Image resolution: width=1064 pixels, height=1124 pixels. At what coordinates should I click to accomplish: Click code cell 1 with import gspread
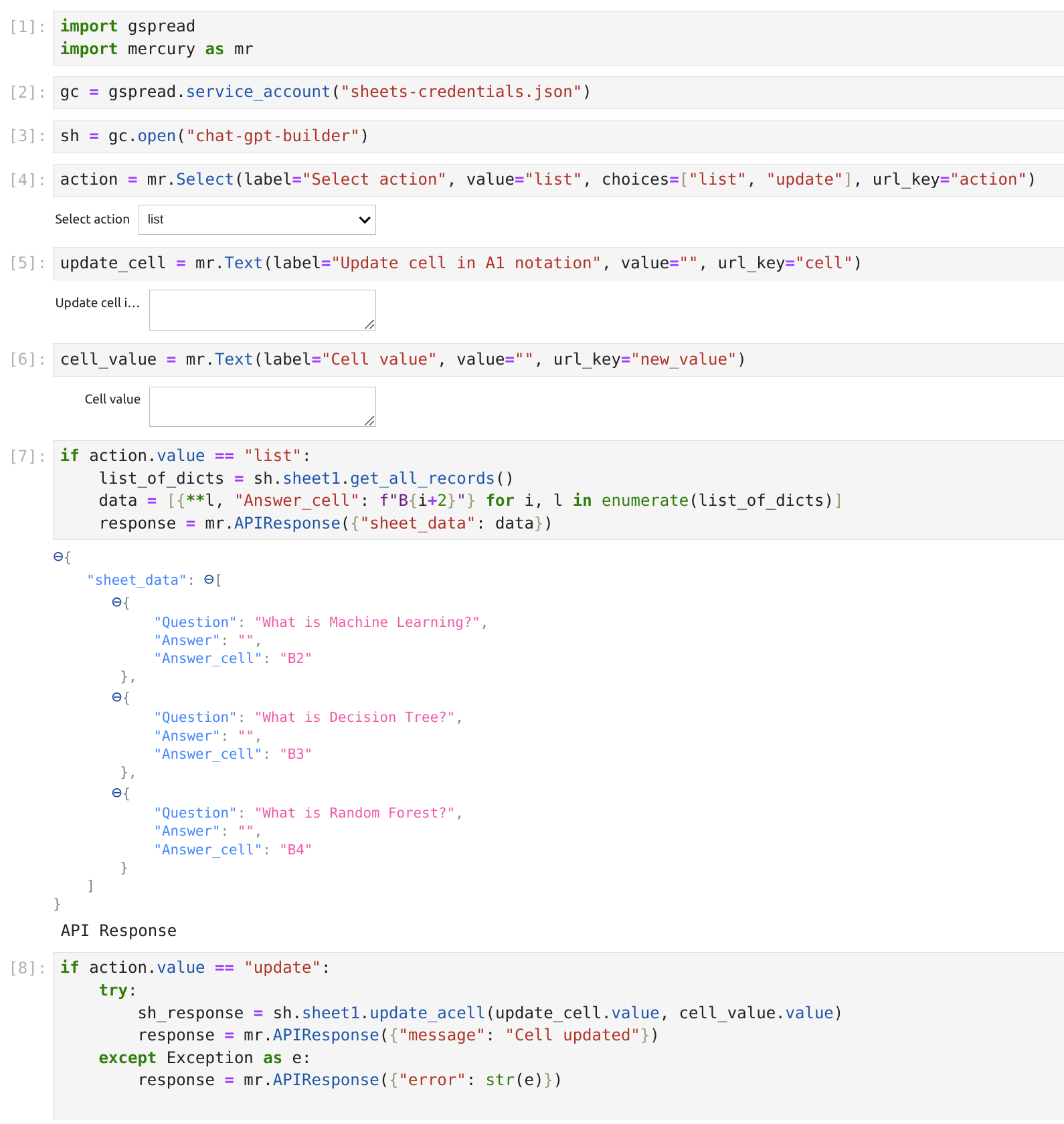pos(558,38)
